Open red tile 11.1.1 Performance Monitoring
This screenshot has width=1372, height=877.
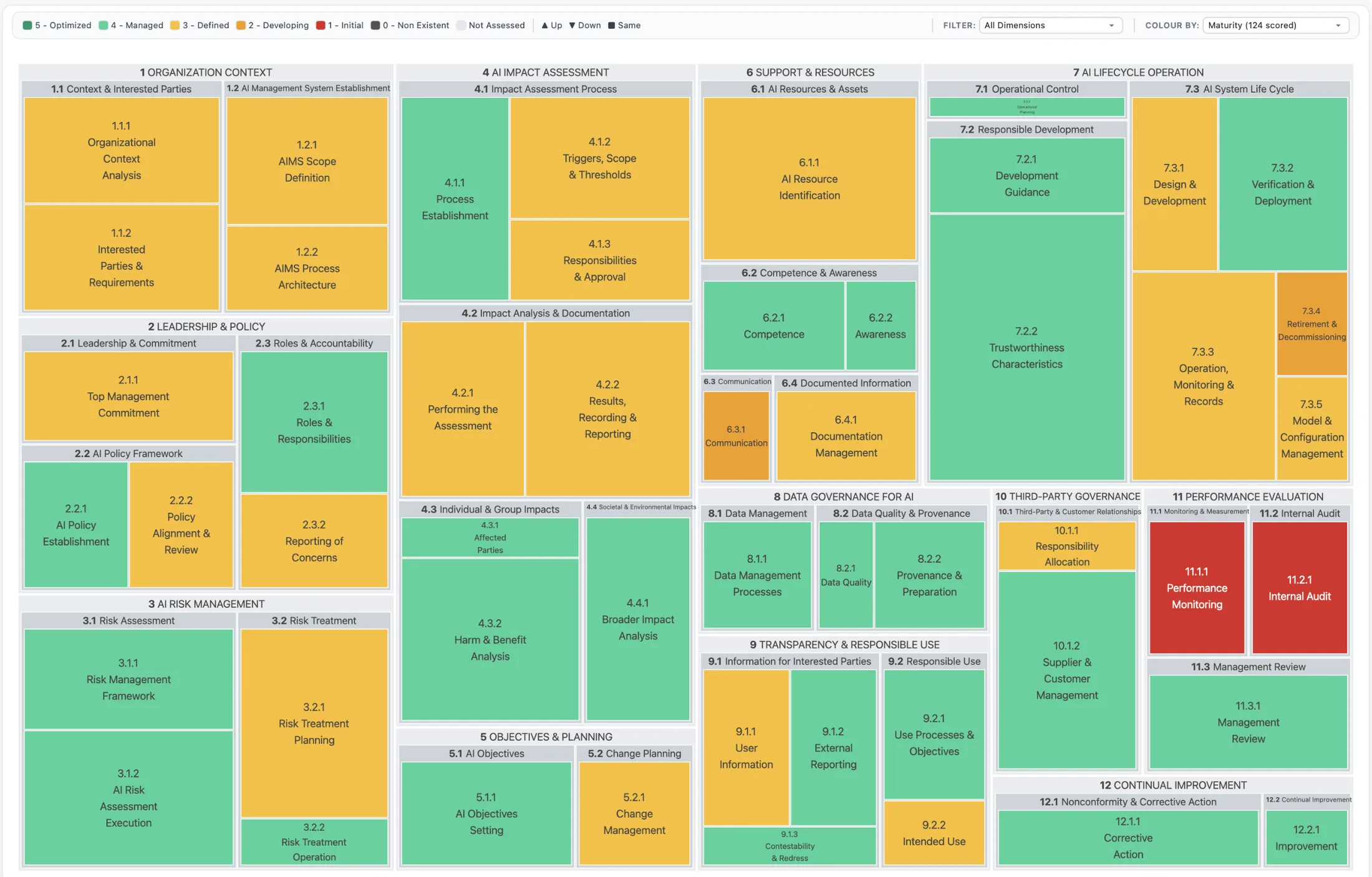1197,588
